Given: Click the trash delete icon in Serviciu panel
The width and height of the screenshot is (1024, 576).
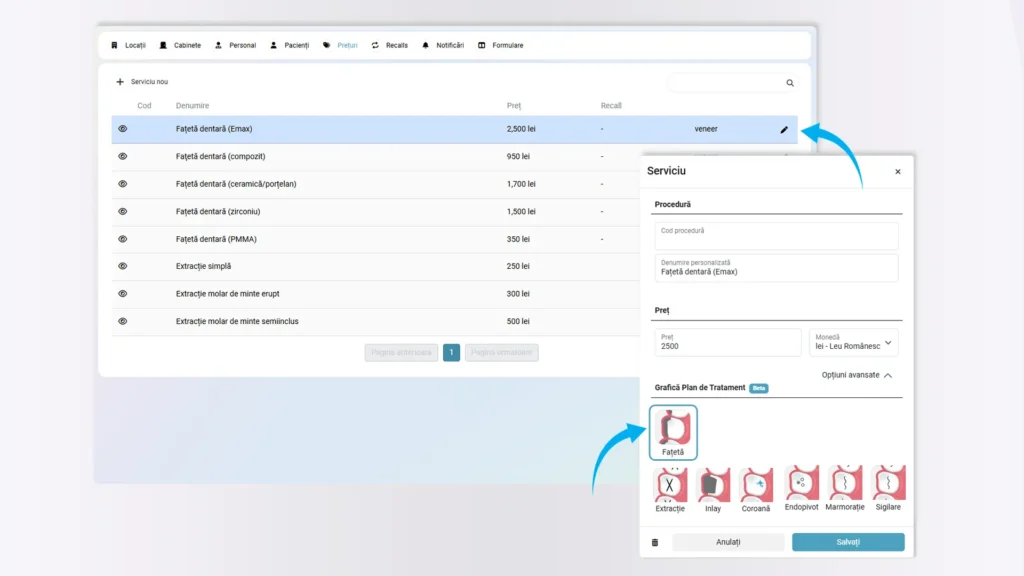Looking at the screenshot, I should coord(655,542).
